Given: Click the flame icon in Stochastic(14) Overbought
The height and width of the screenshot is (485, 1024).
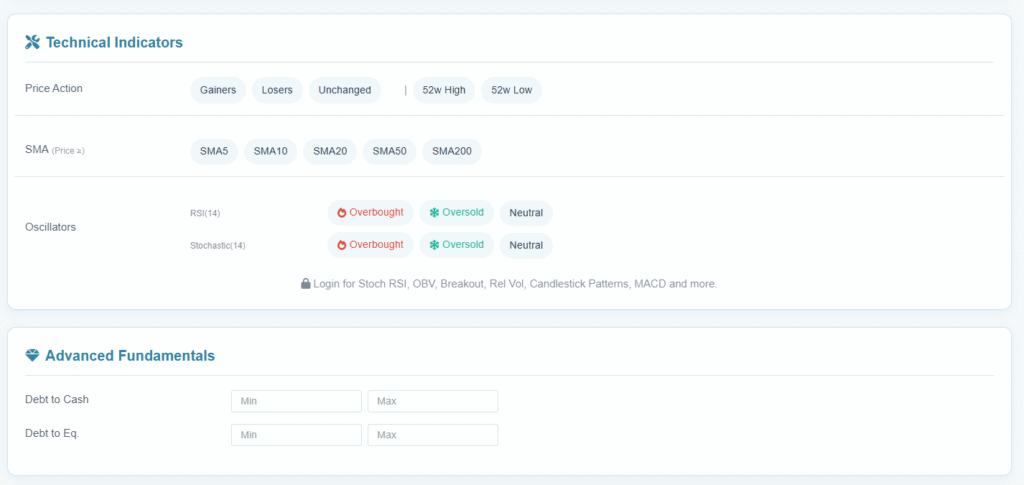Looking at the screenshot, I should [x=342, y=245].
